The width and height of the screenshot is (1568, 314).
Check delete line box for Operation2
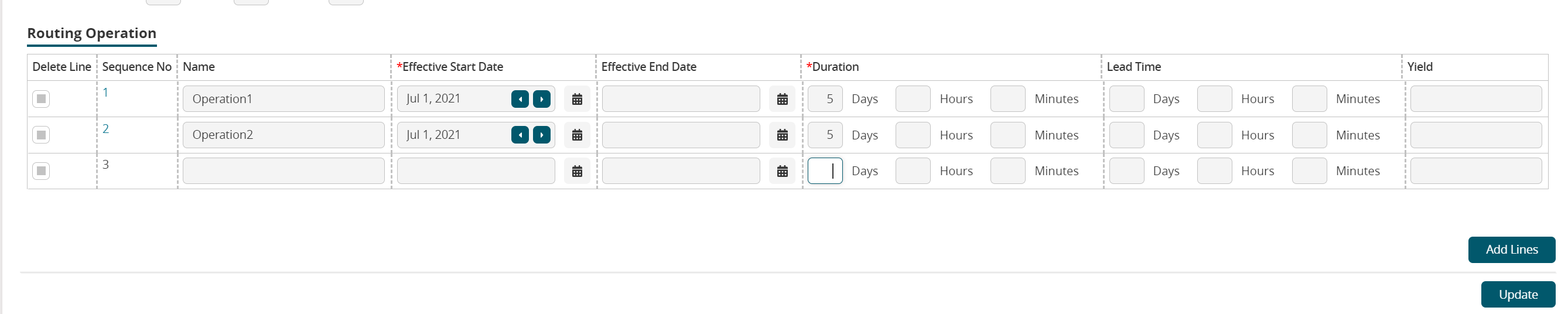41,135
